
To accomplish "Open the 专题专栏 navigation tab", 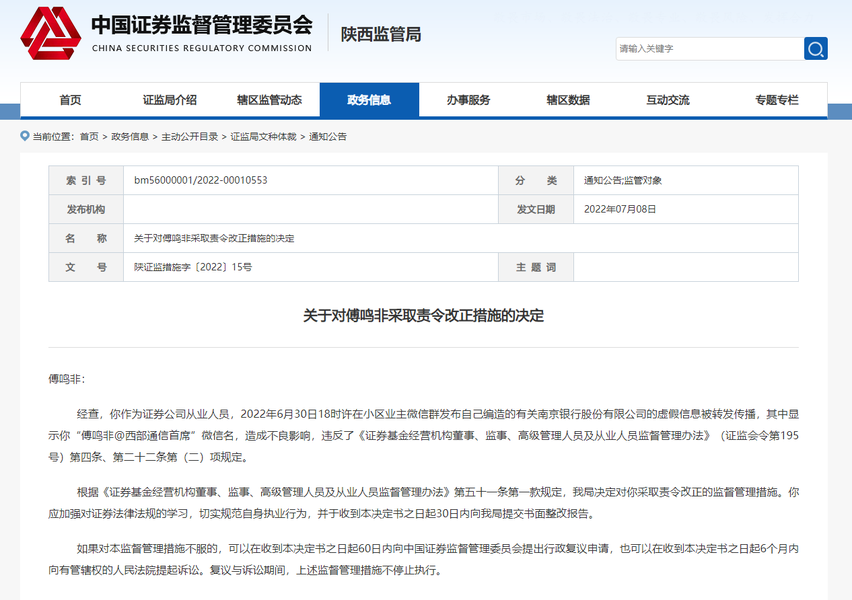I will click(777, 100).
